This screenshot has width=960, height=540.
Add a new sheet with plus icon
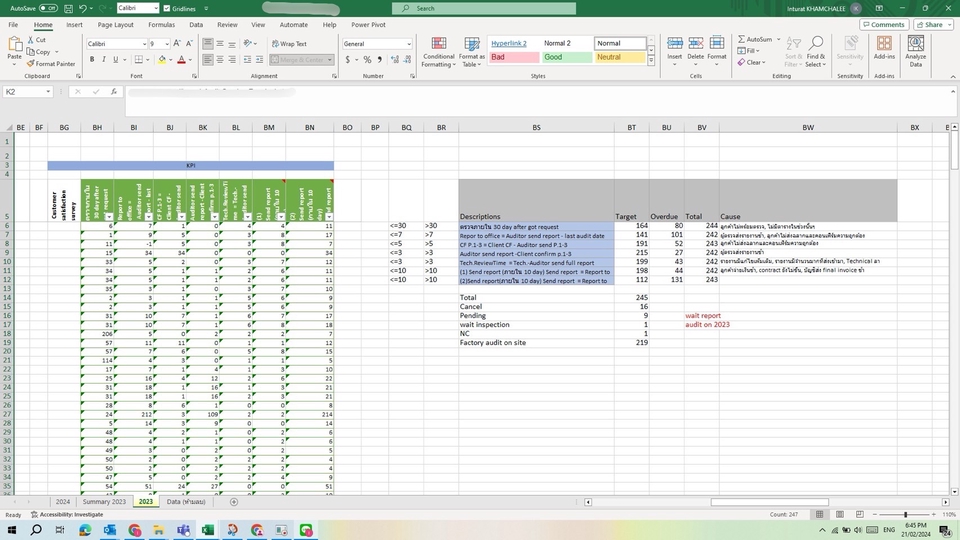[x=233, y=501]
